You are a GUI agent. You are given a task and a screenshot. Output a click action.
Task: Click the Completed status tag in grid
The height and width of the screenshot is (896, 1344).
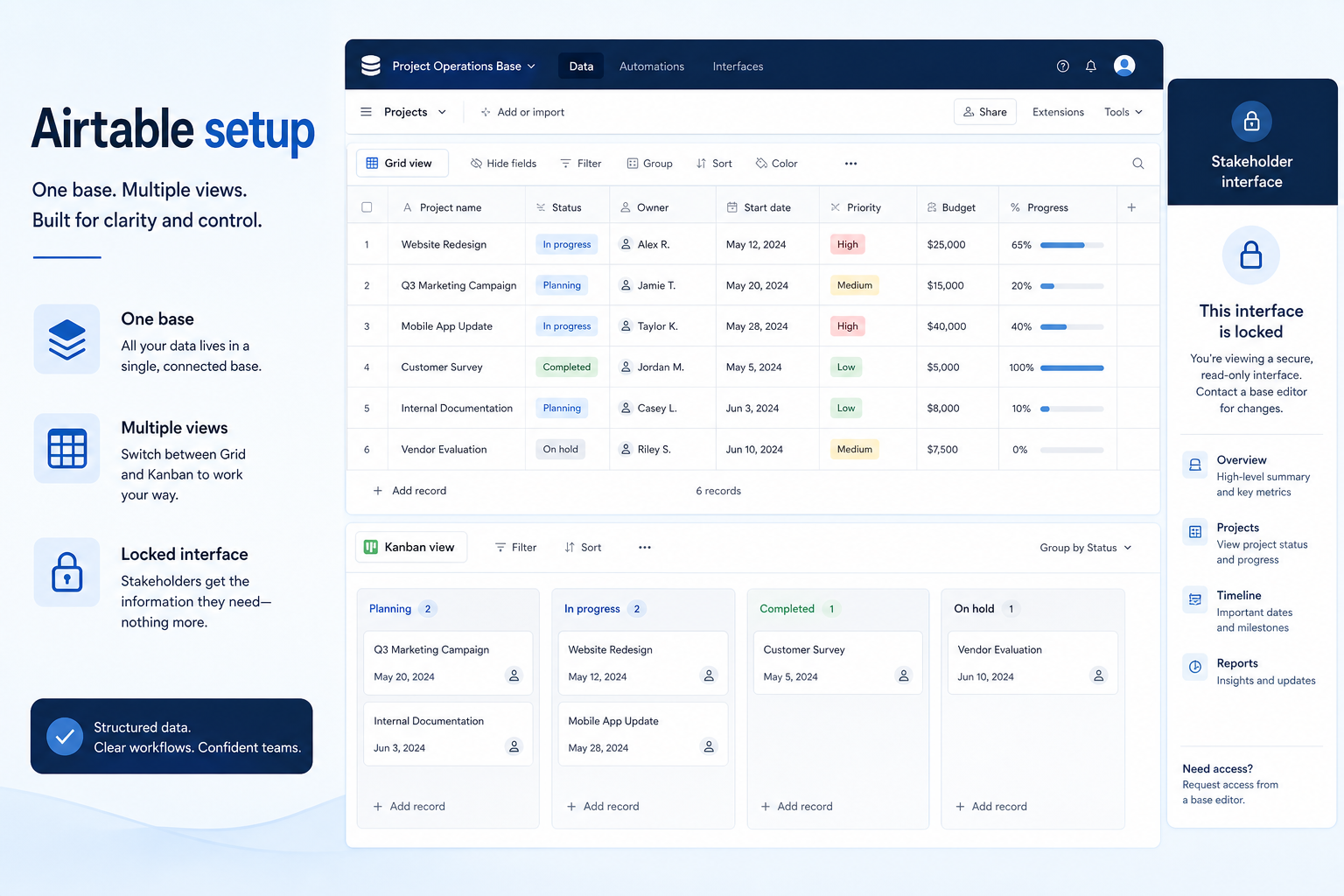[566, 367]
